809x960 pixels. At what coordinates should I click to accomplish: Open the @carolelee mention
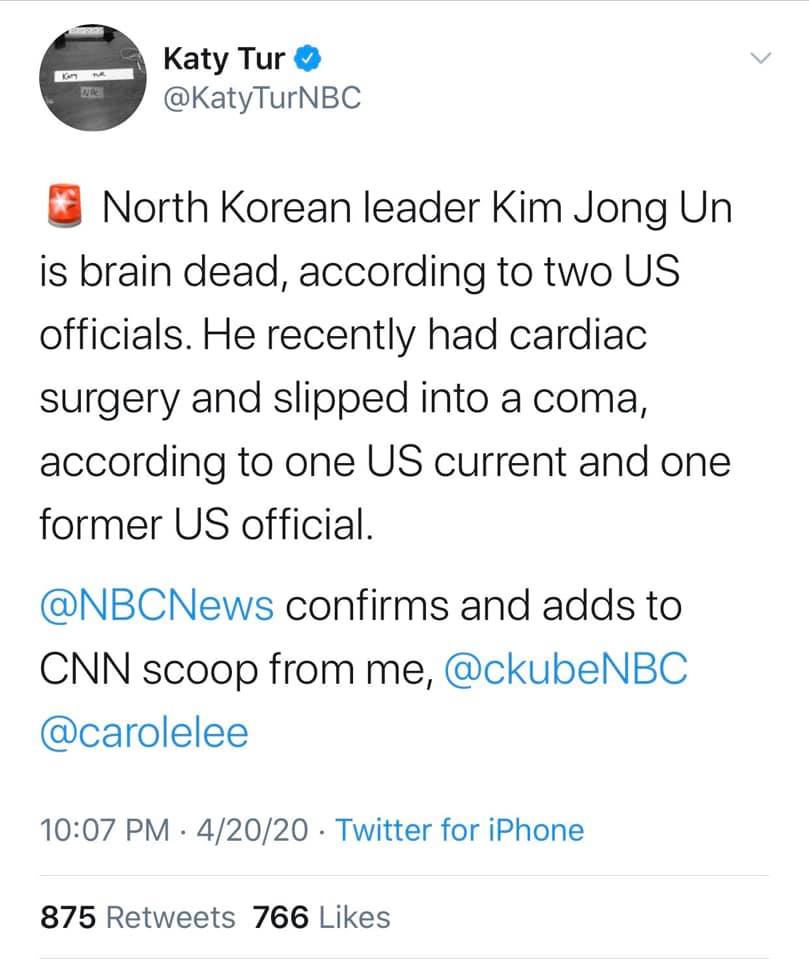click(145, 733)
